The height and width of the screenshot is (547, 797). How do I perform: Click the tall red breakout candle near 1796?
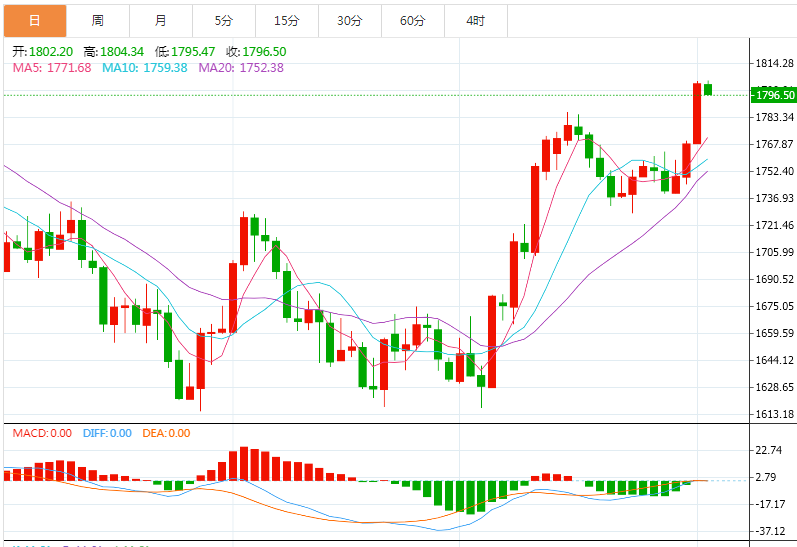[697, 113]
